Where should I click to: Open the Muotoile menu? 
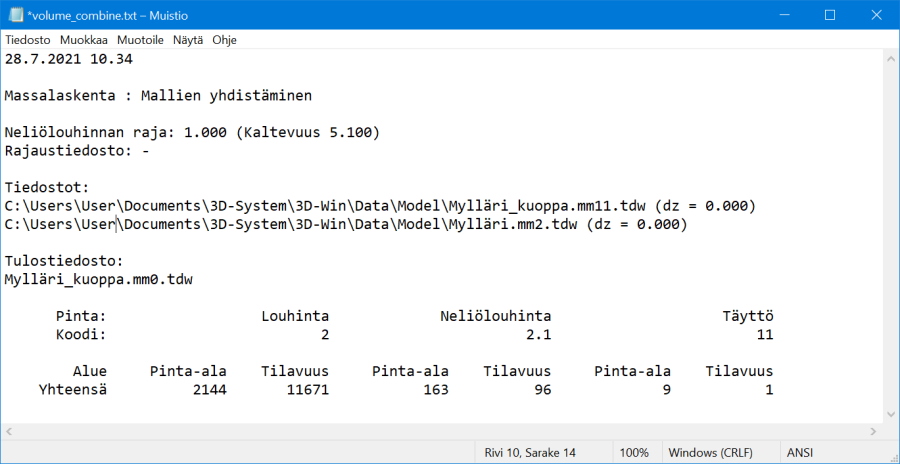coord(140,40)
